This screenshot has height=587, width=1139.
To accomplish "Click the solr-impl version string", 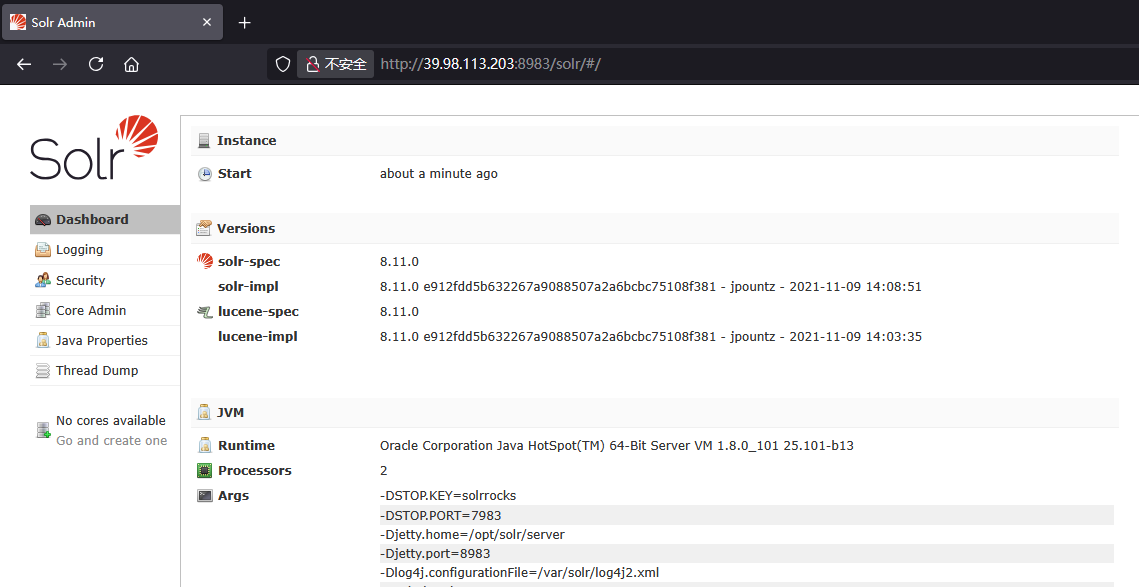I will [651, 286].
